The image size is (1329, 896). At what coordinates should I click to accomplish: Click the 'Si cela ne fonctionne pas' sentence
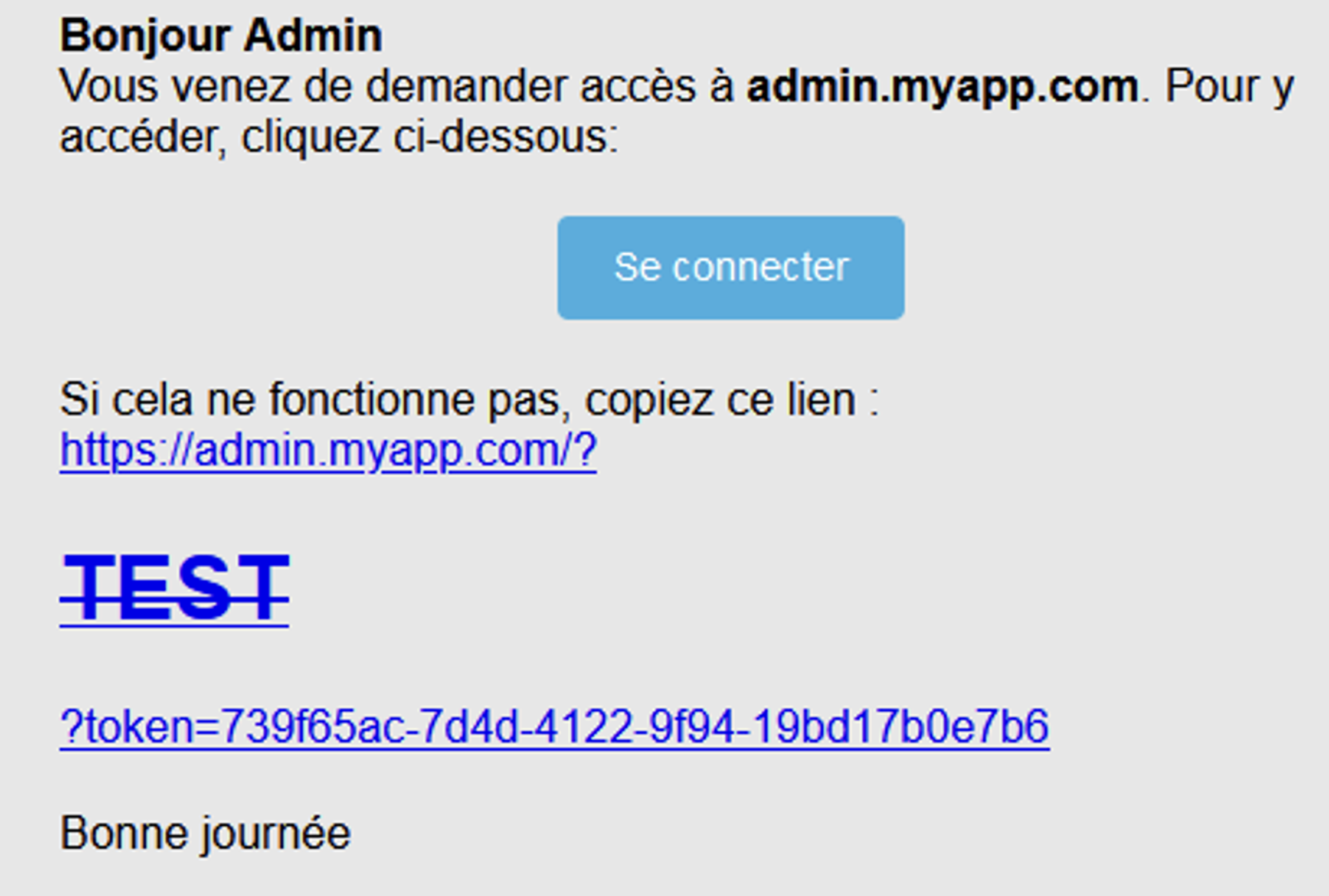tap(469, 400)
